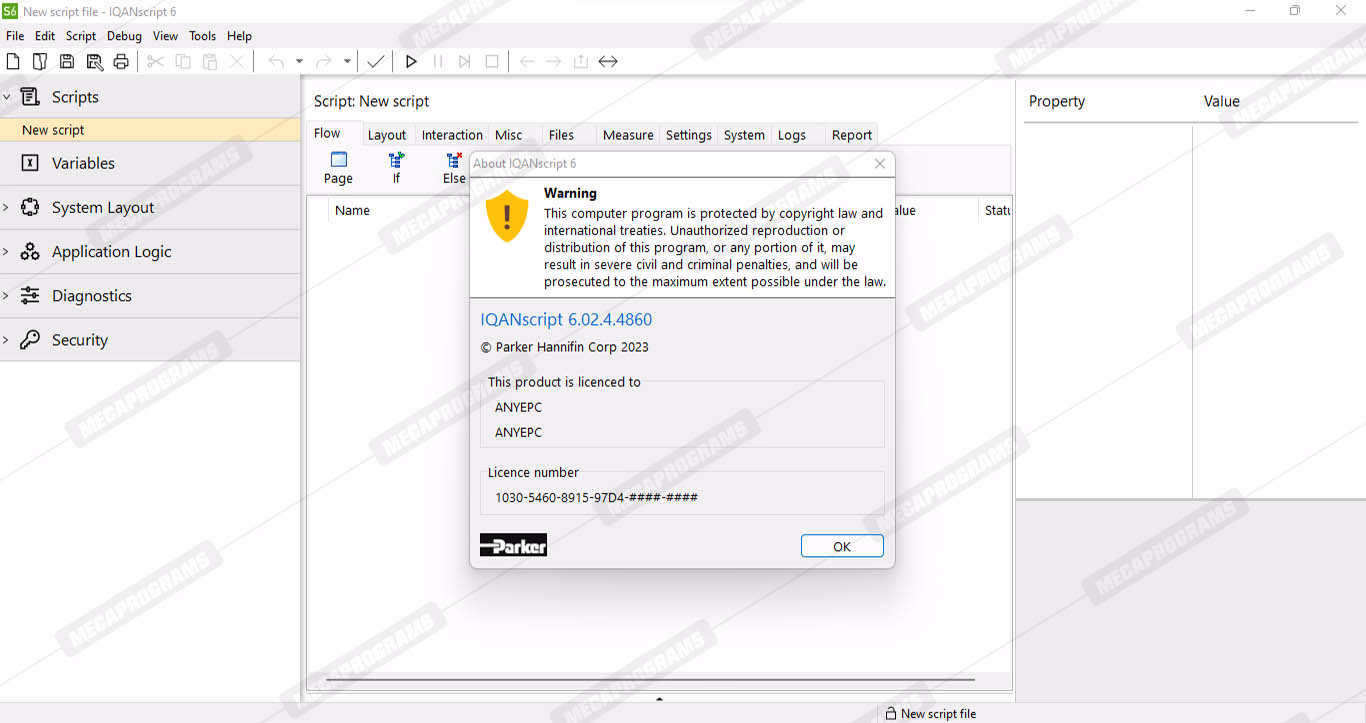Screen dimensions: 1366x723
Task: Click the Variables icon in sidebar
Action: pos(30,163)
